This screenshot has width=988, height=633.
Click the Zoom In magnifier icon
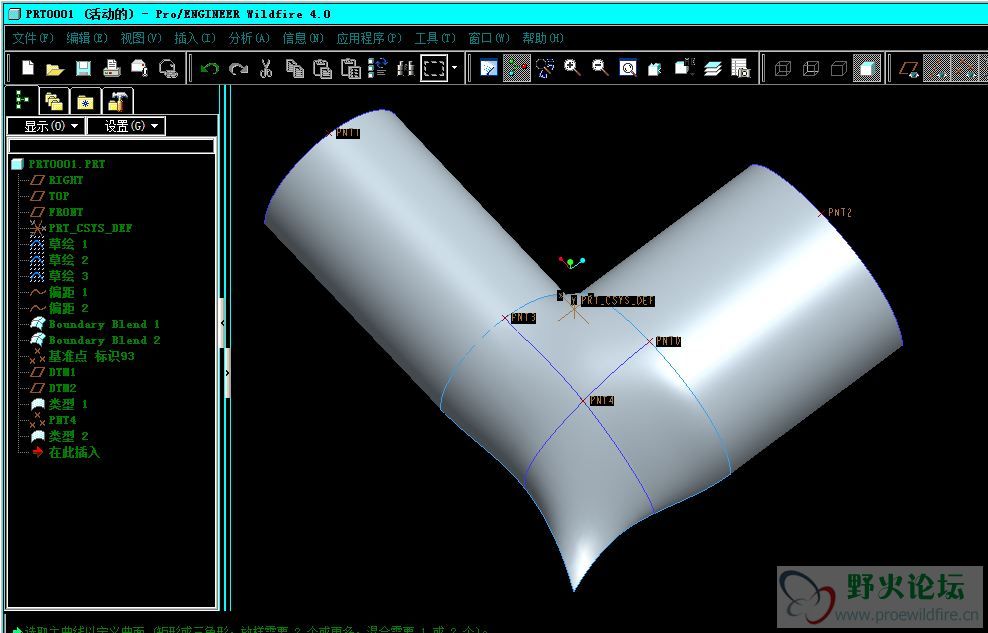[x=572, y=67]
